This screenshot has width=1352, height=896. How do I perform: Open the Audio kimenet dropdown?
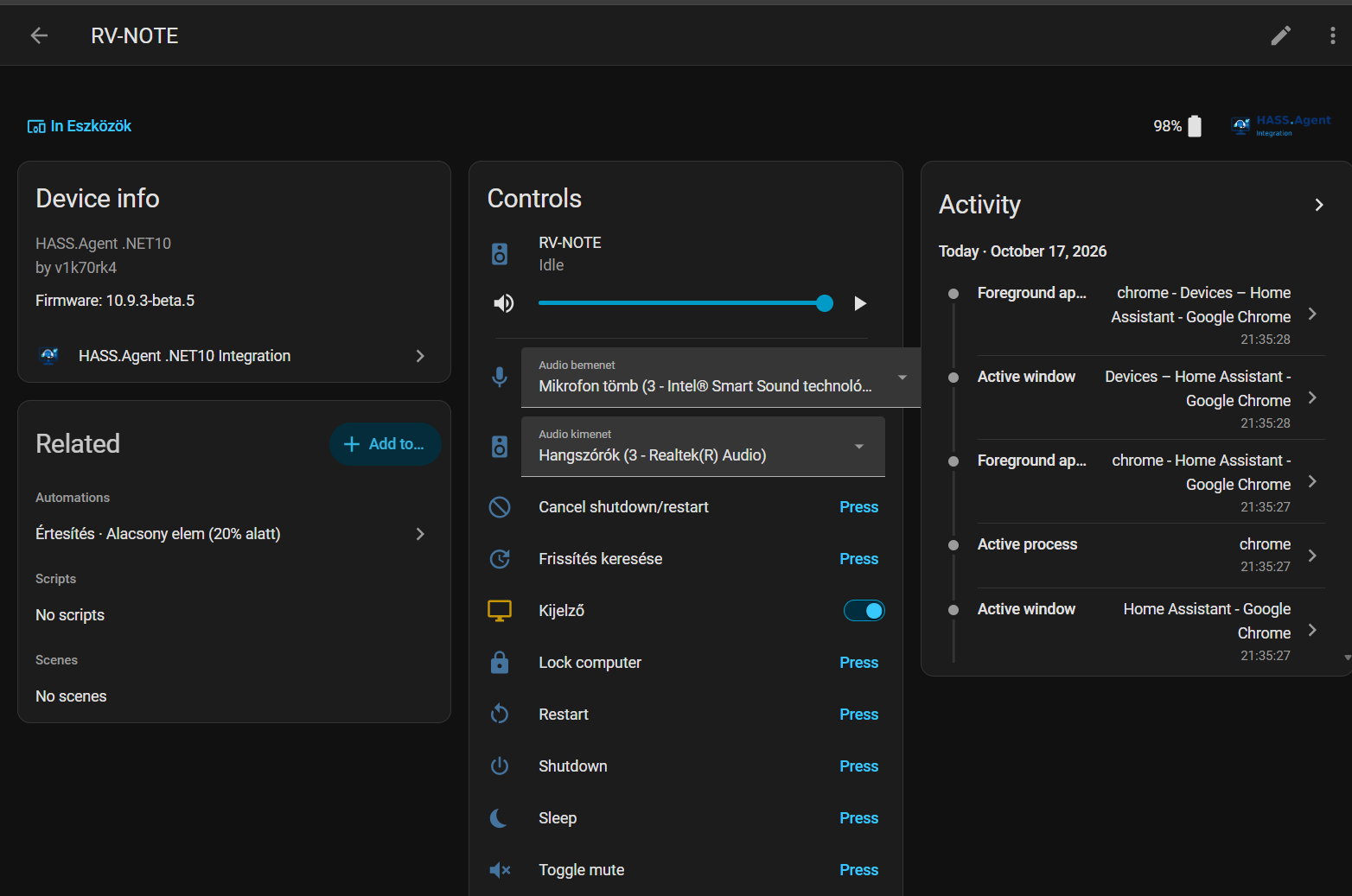click(x=703, y=447)
